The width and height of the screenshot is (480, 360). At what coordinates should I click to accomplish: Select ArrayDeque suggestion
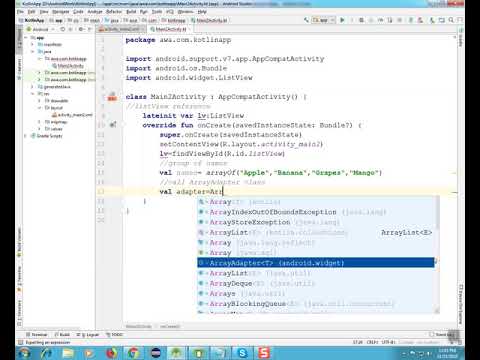[x=316, y=283]
